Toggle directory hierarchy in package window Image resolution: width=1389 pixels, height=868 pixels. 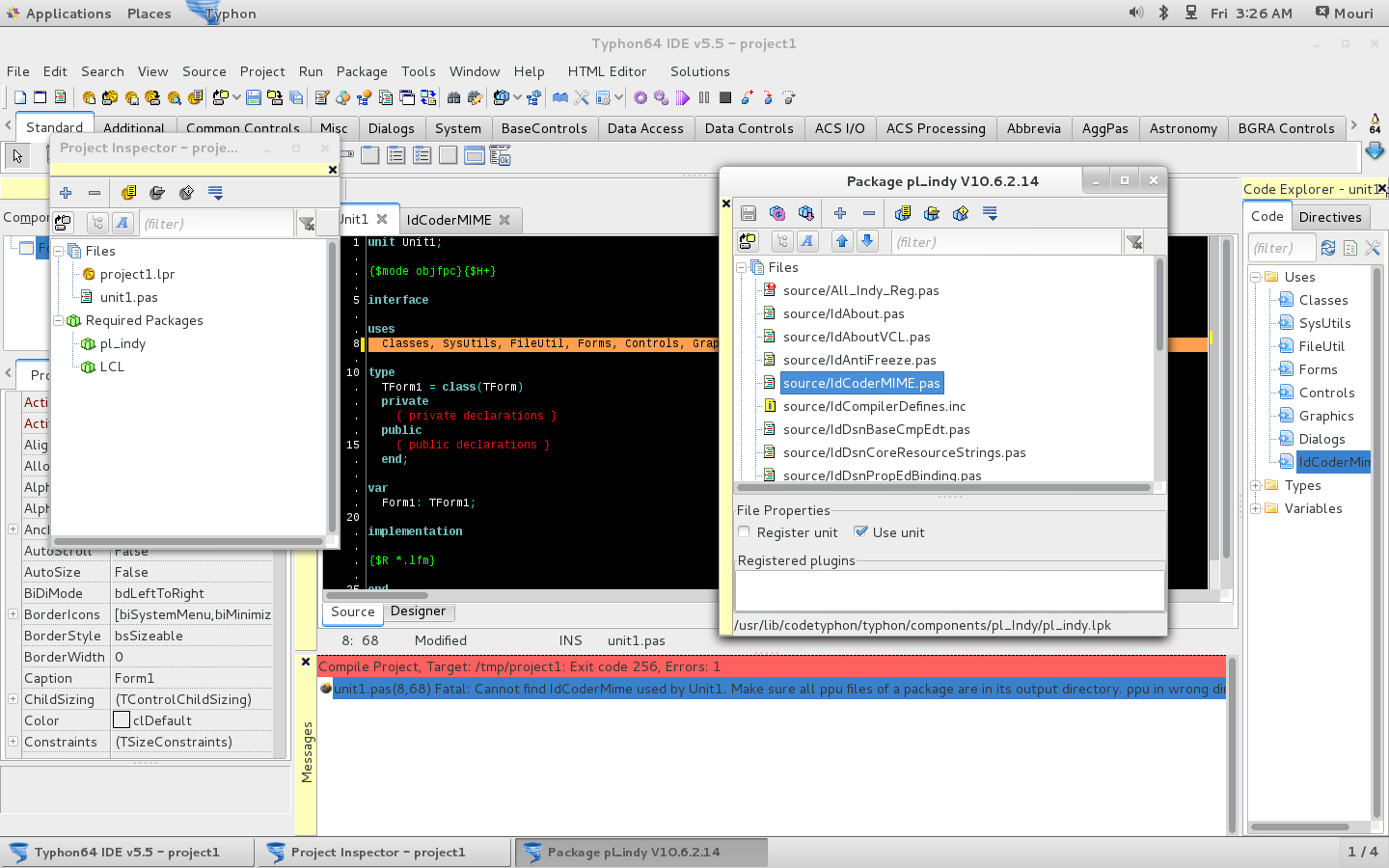782,241
